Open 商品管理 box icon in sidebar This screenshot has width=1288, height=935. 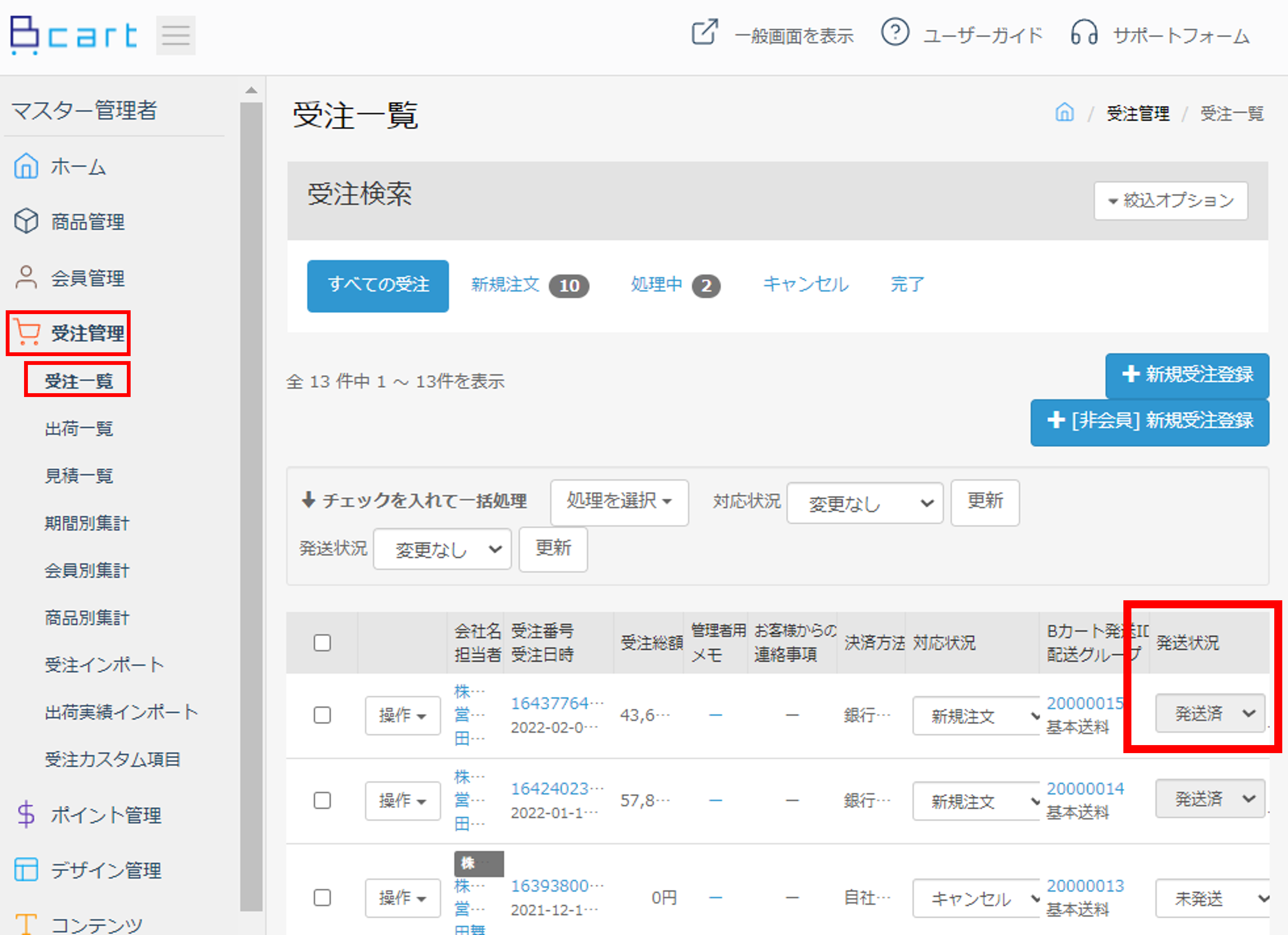pos(26,221)
